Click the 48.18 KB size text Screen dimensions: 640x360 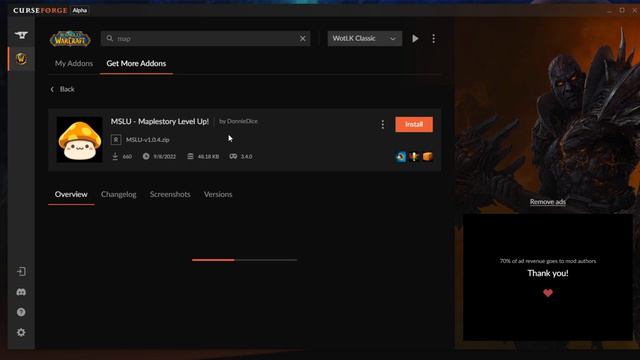click(208, 156)
